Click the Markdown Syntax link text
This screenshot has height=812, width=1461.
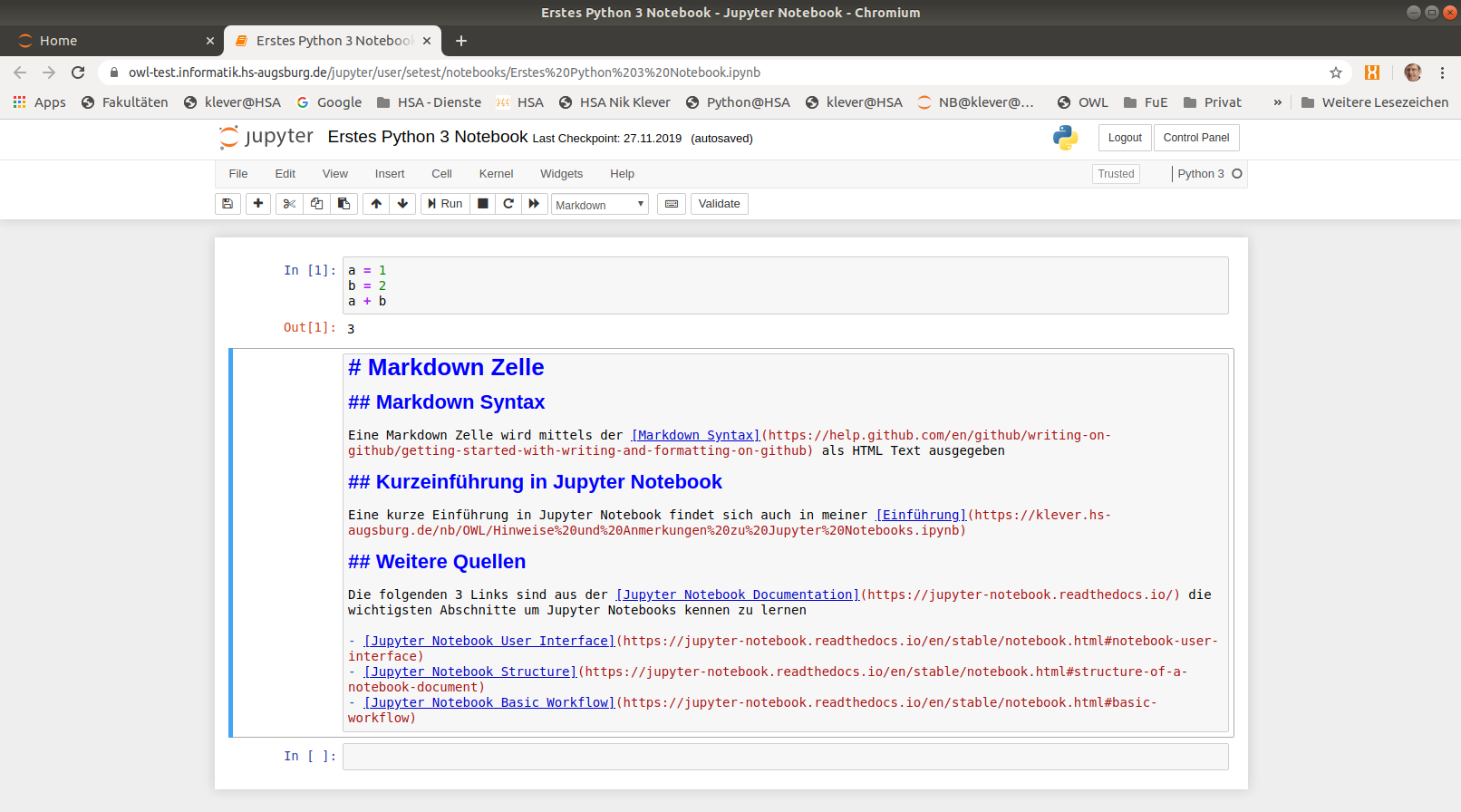tap(695, 436)
